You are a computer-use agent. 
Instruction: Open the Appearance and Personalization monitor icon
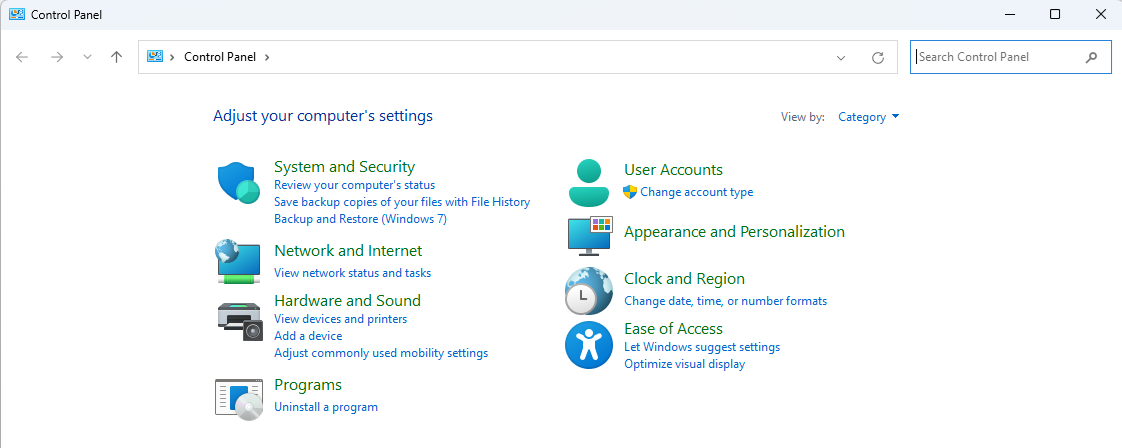coord(590,235)
